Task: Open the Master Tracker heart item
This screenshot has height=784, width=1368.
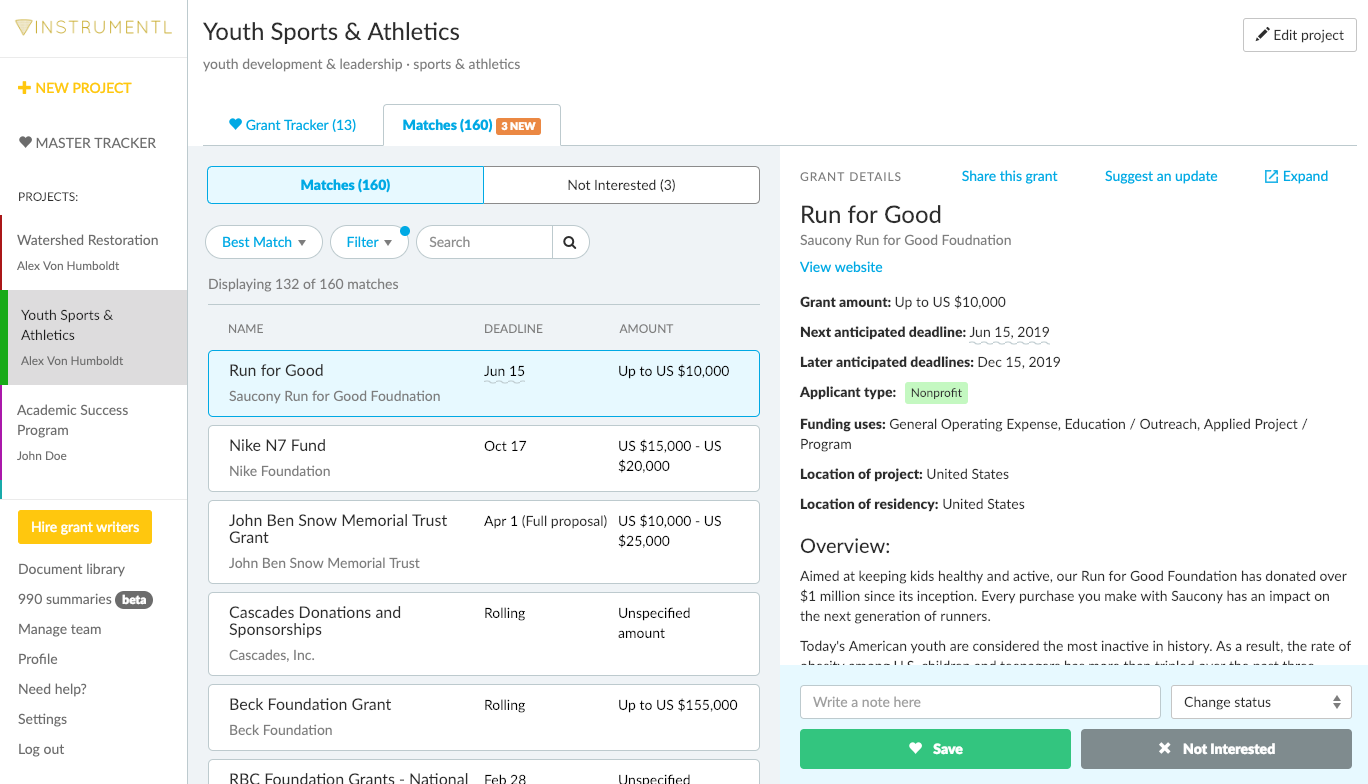Action: (x=87, y=143)
